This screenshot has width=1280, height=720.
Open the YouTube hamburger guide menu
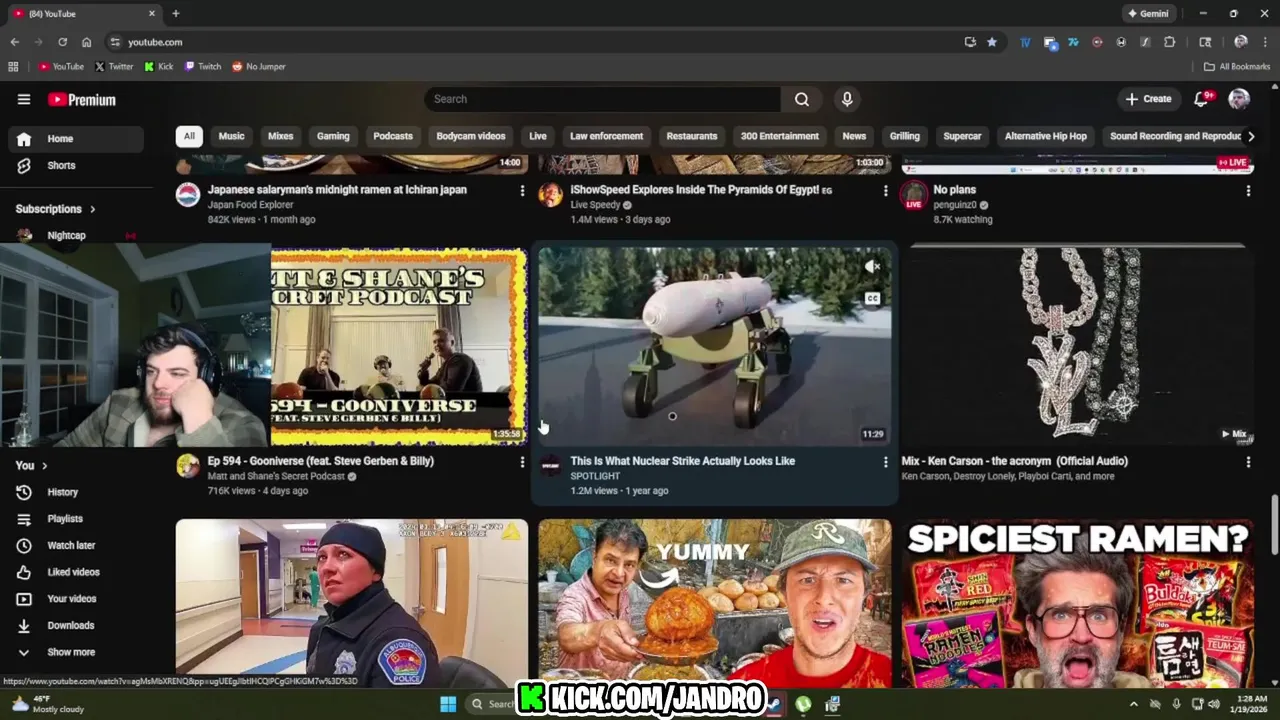click(x=24, y=99)
